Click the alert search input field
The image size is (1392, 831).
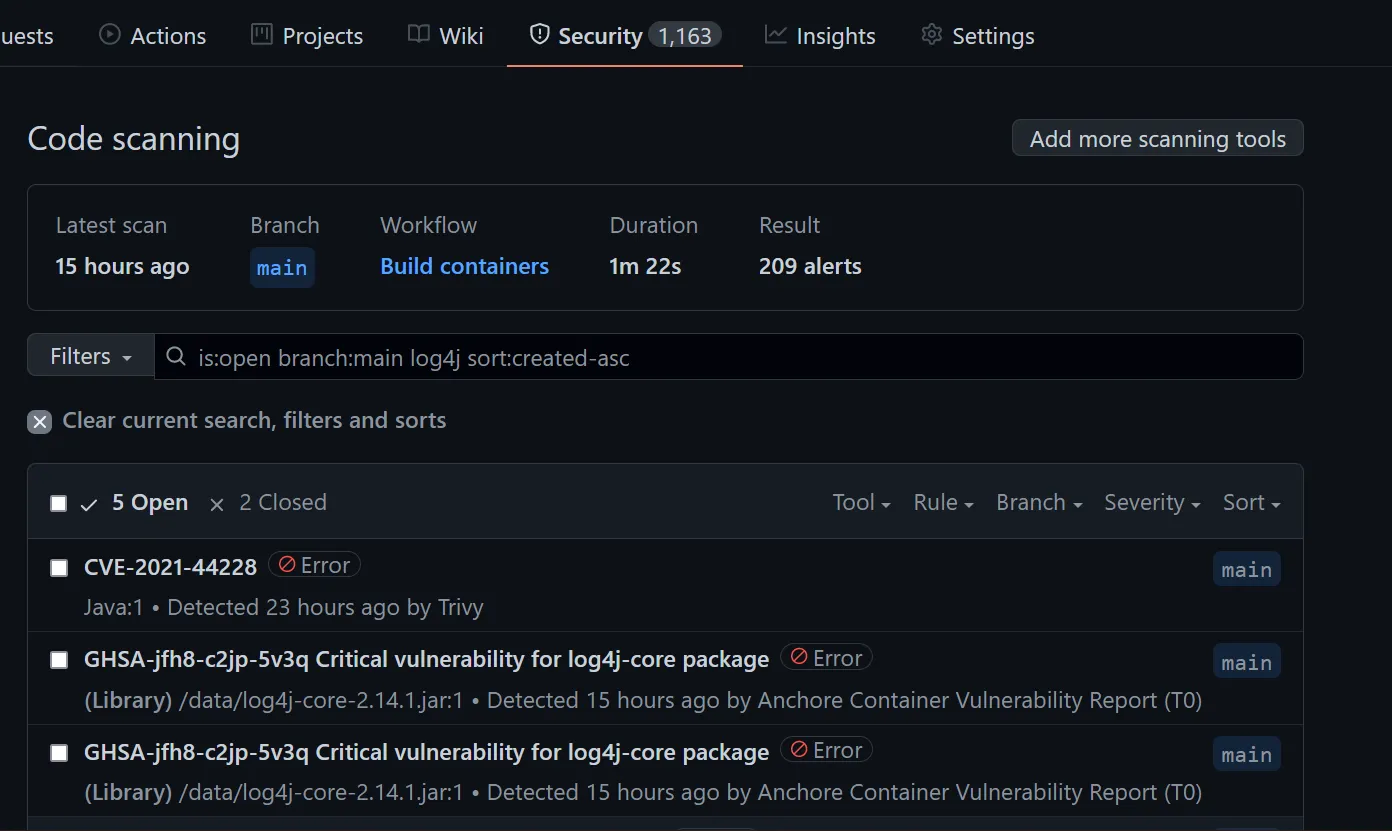(728, 357)
